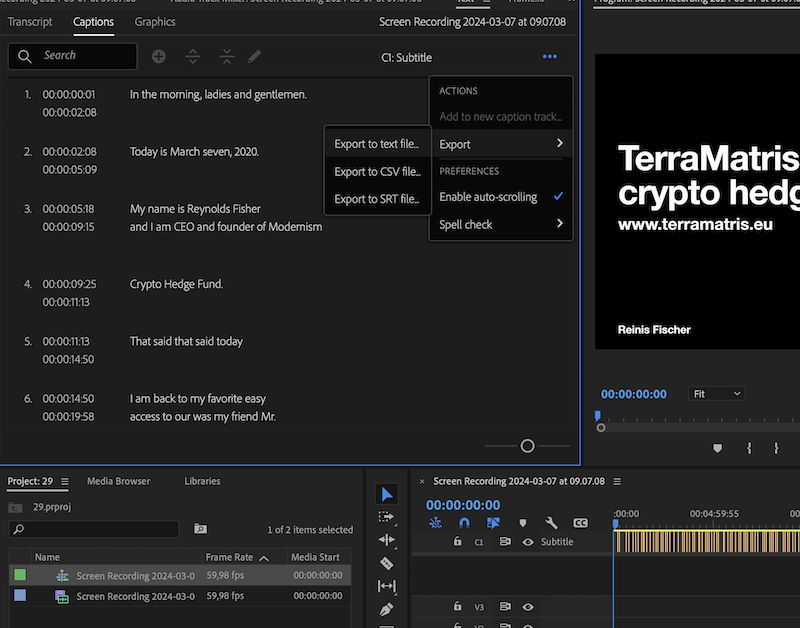Toggle sync lock on C1 Subtitle track
Viewport: 800px width, 628px height.
(505, 542)
